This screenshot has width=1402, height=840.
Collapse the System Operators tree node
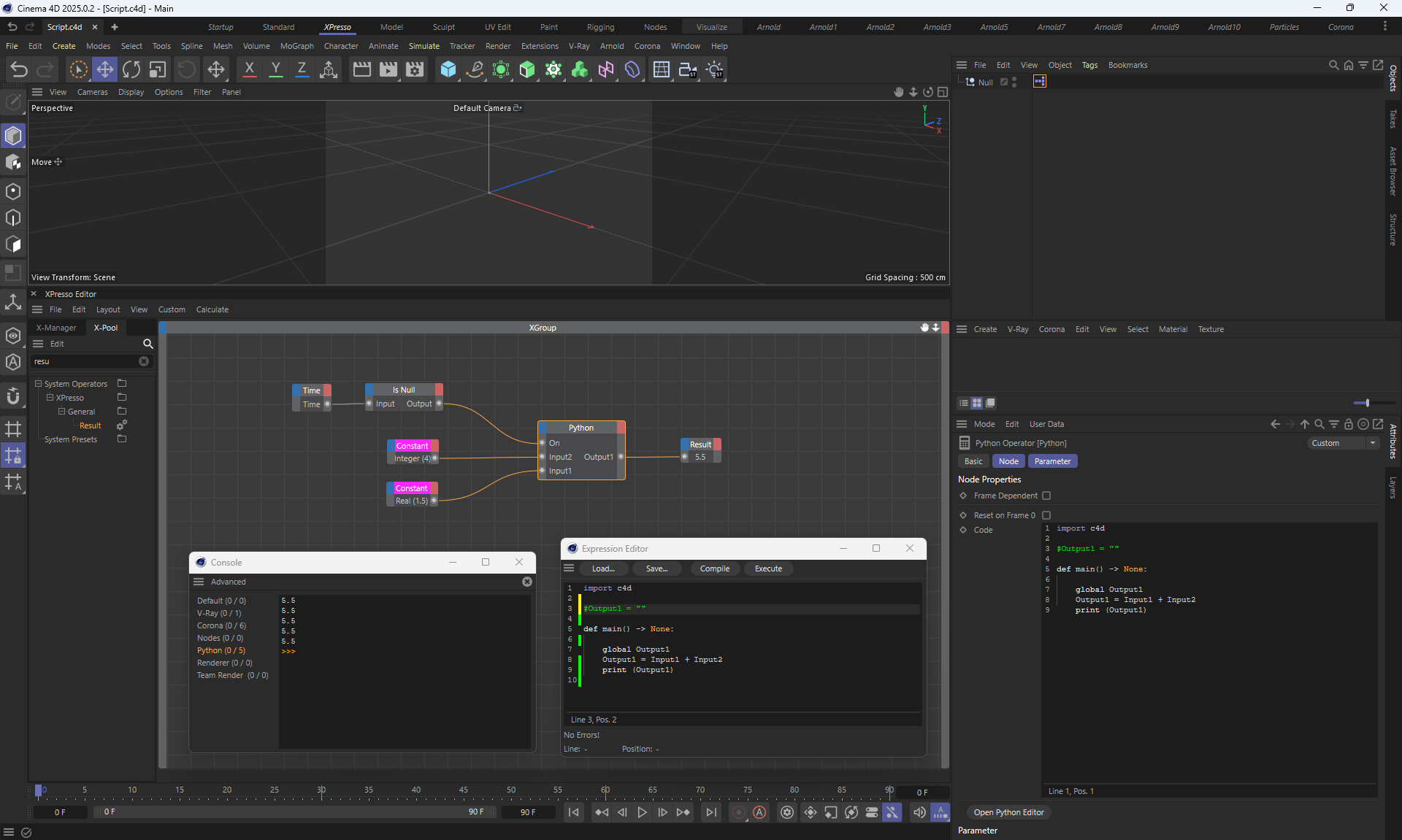(38, 384)
